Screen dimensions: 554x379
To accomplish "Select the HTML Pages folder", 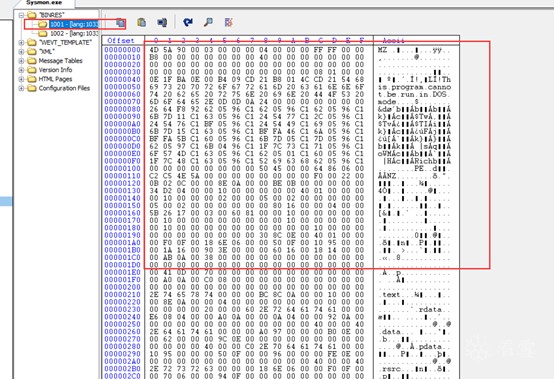I will pyautogui.click(x=55, y=79).
